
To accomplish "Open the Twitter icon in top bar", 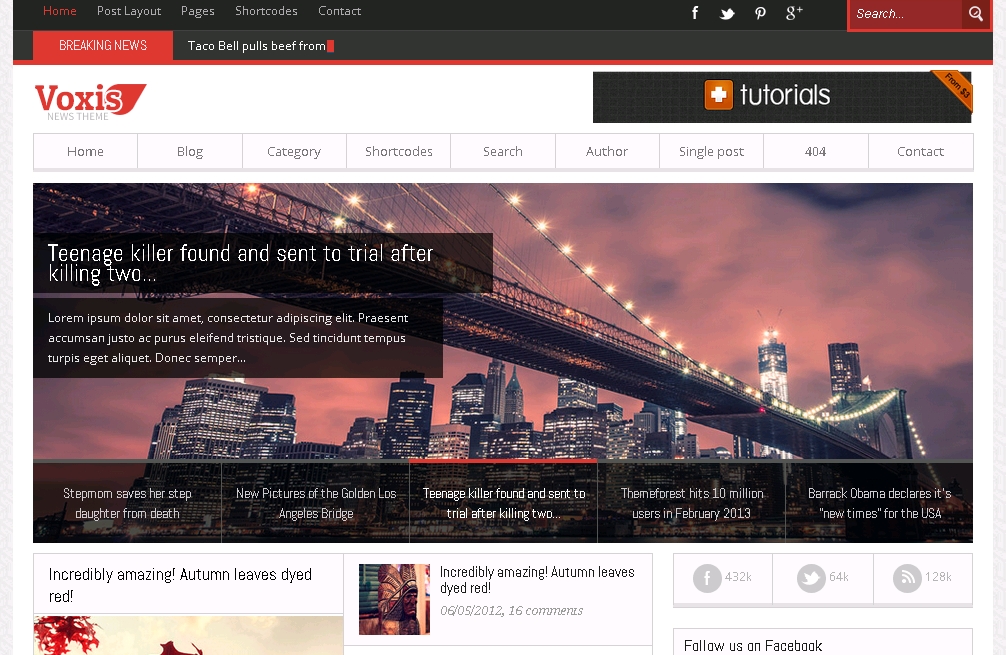I will coord(727,13).
